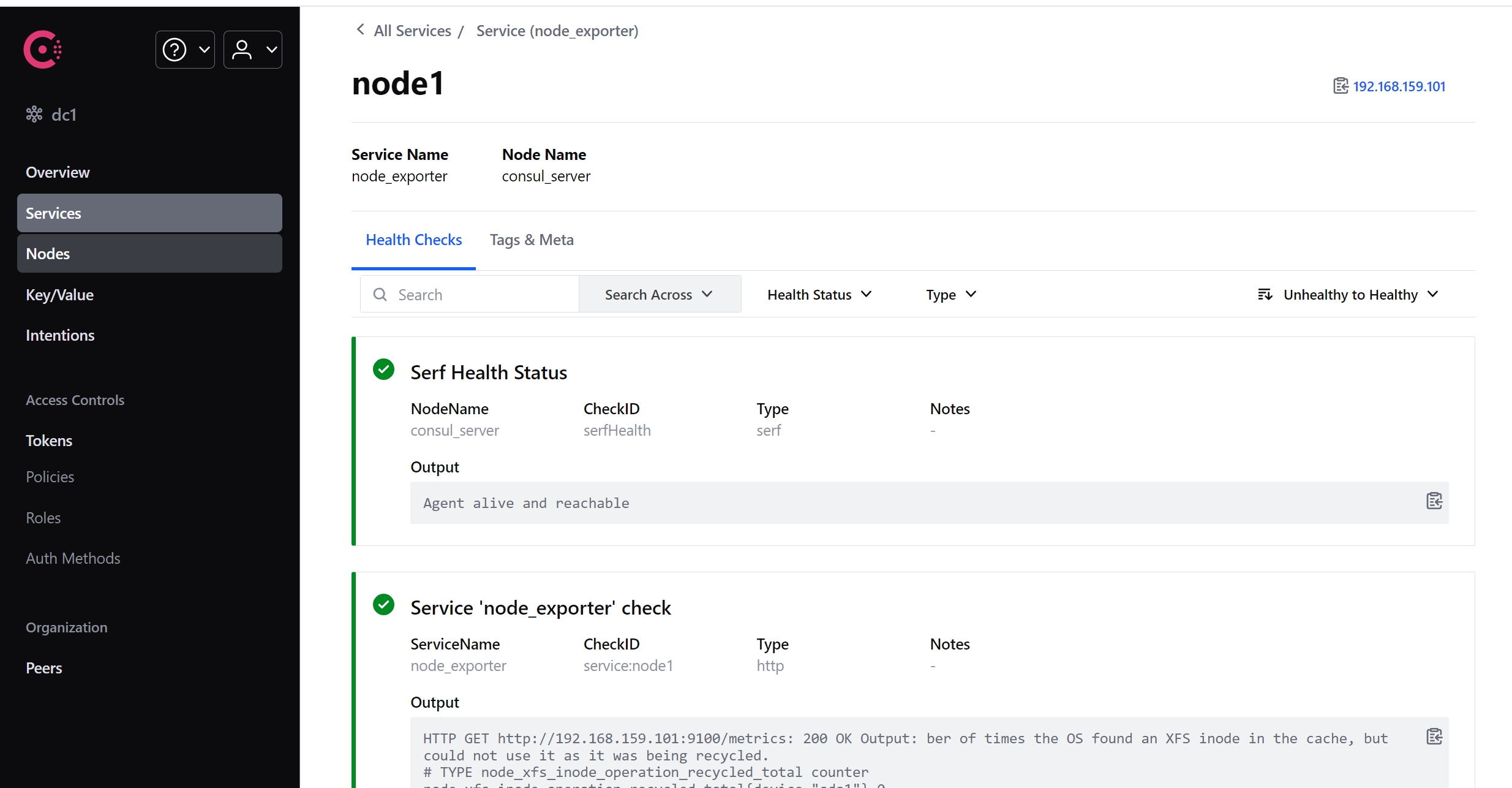The image size is (1512, 788).
Task: Copy the HTTP GET metrics output
Action: (x=1434, y=736)
